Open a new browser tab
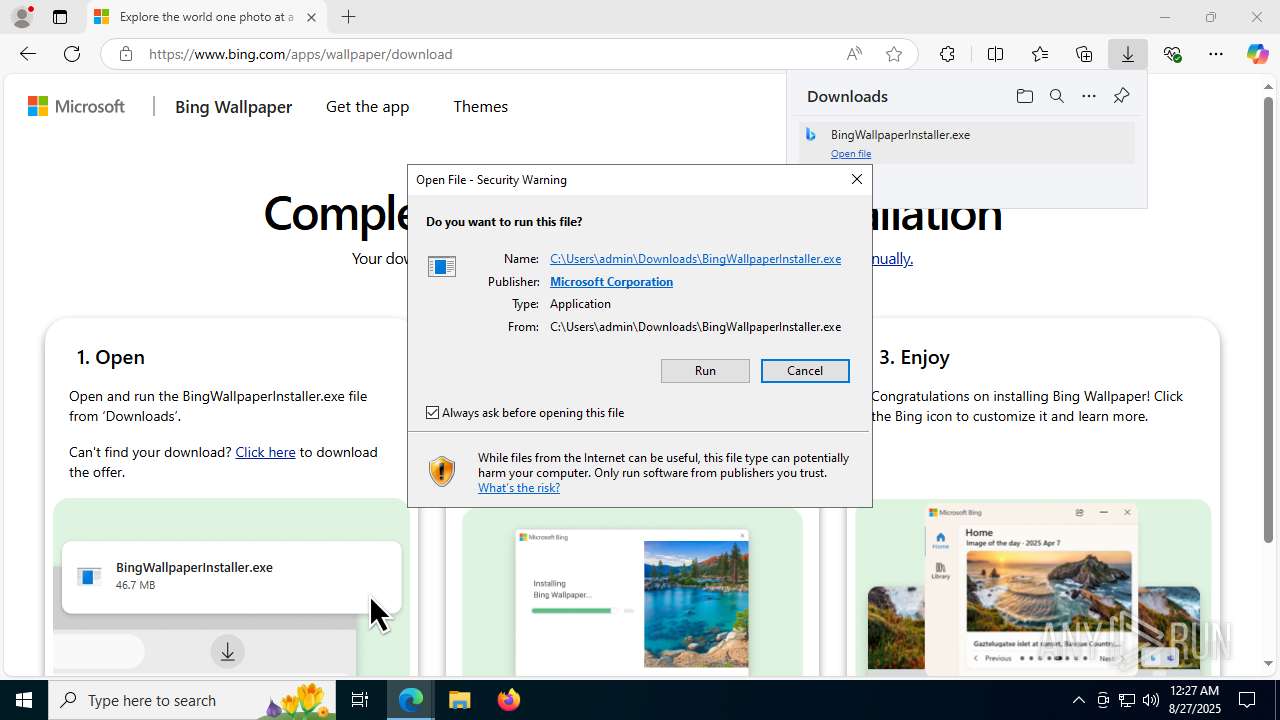This screenshot has height=720, width=1280. tap(348, 17)
